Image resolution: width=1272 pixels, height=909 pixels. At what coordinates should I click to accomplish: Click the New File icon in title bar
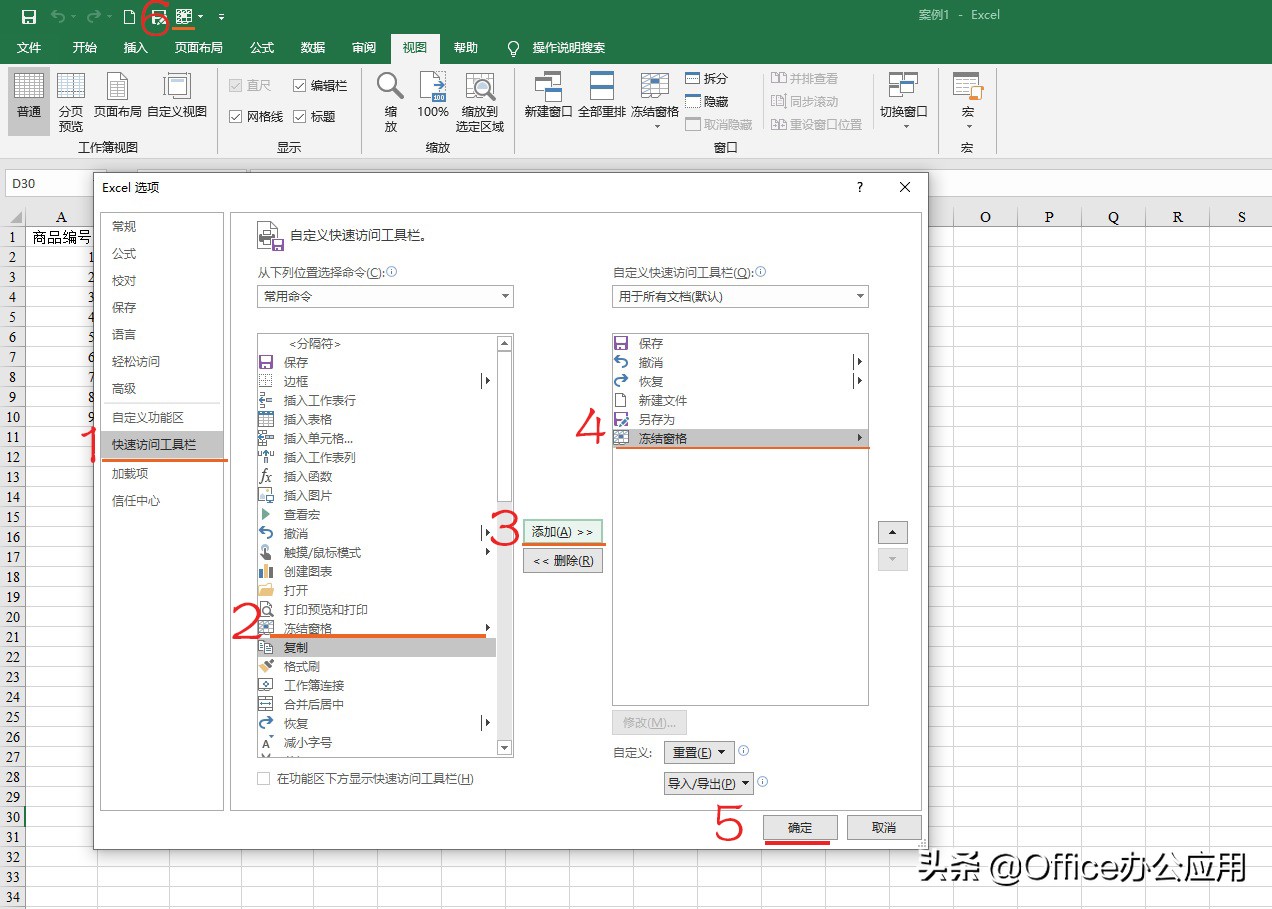128,16
